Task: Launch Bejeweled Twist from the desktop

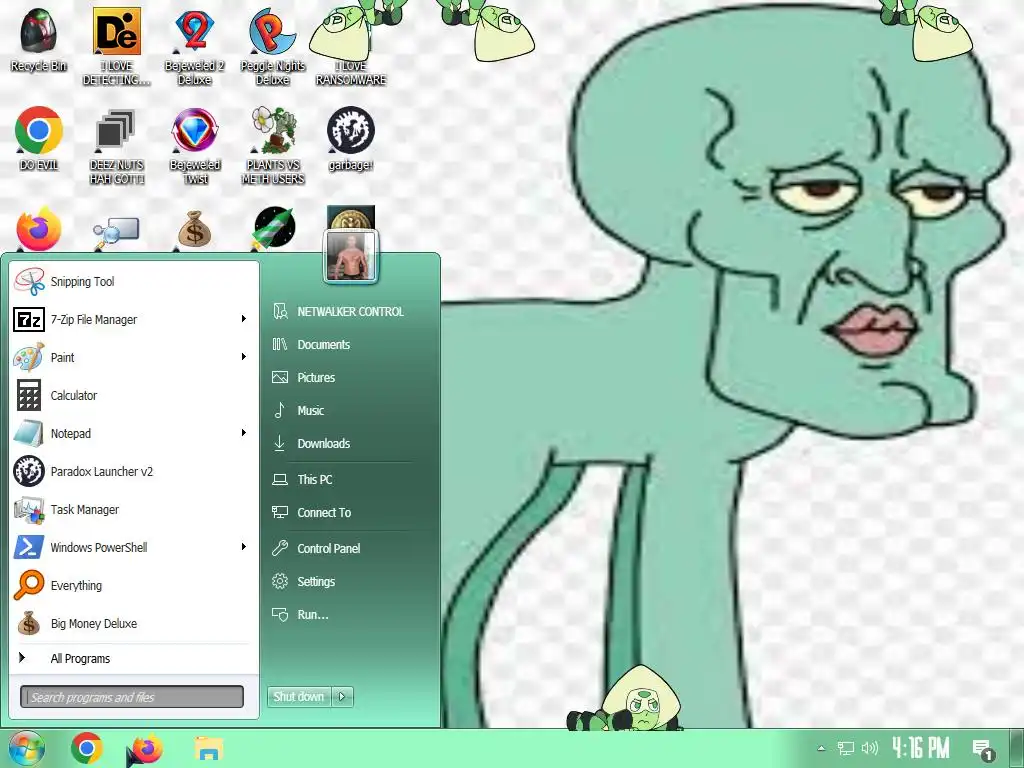Action: [195, 146]
